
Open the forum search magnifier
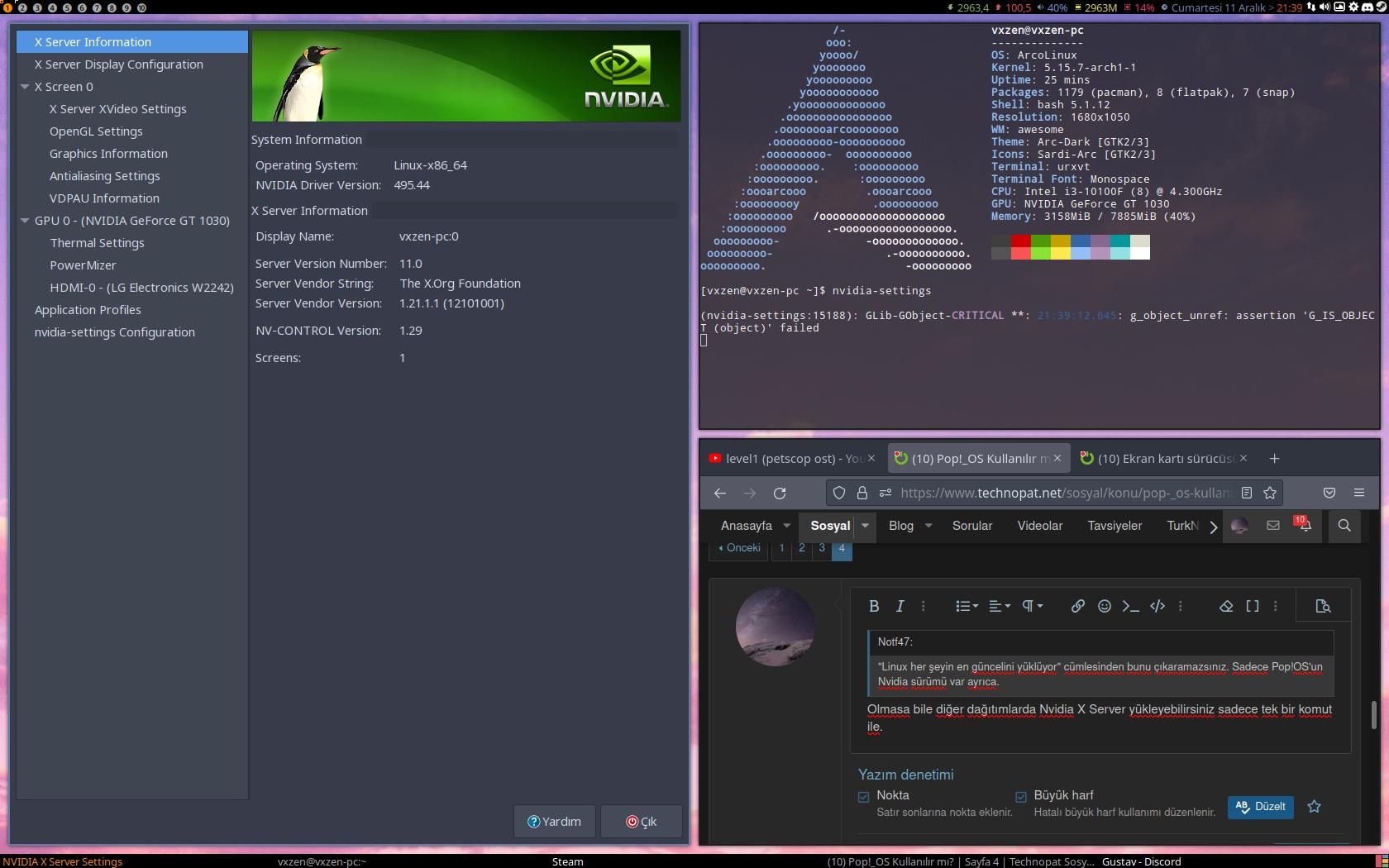1344,525
